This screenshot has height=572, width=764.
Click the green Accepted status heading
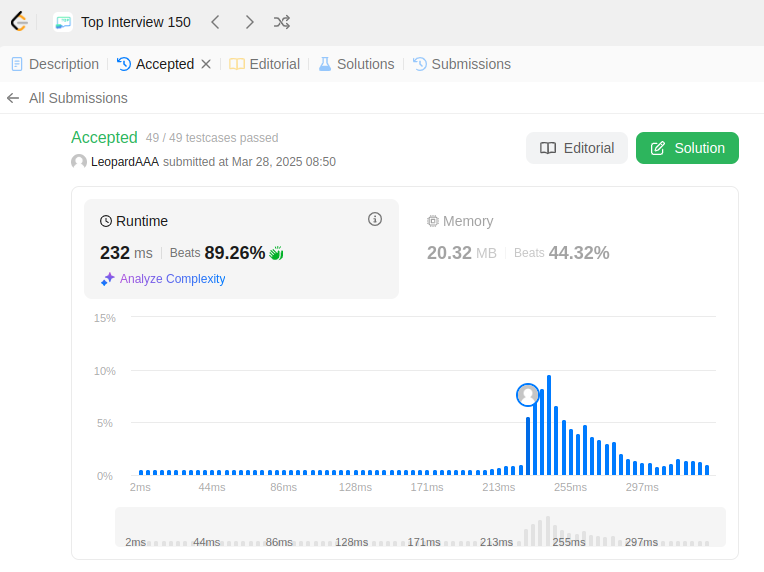click(104, 137)
